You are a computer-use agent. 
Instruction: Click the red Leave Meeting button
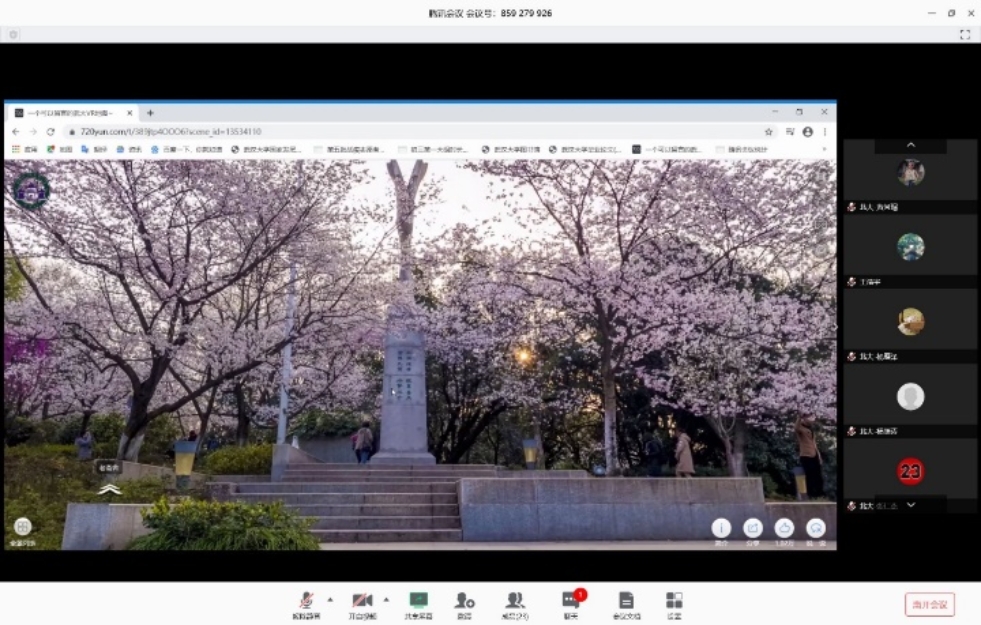pyautogui.click(x=929, y=604)
